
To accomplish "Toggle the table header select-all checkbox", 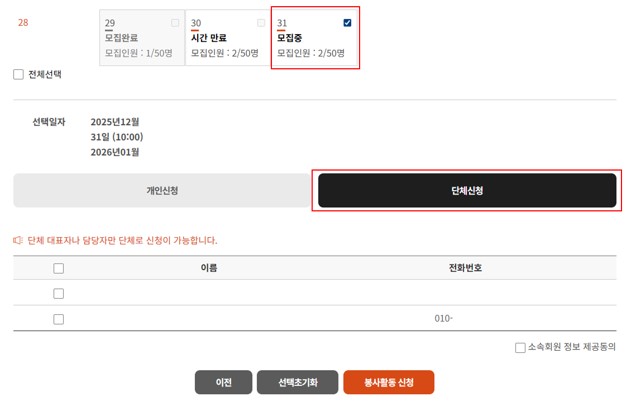I will (x=58, y=268).
